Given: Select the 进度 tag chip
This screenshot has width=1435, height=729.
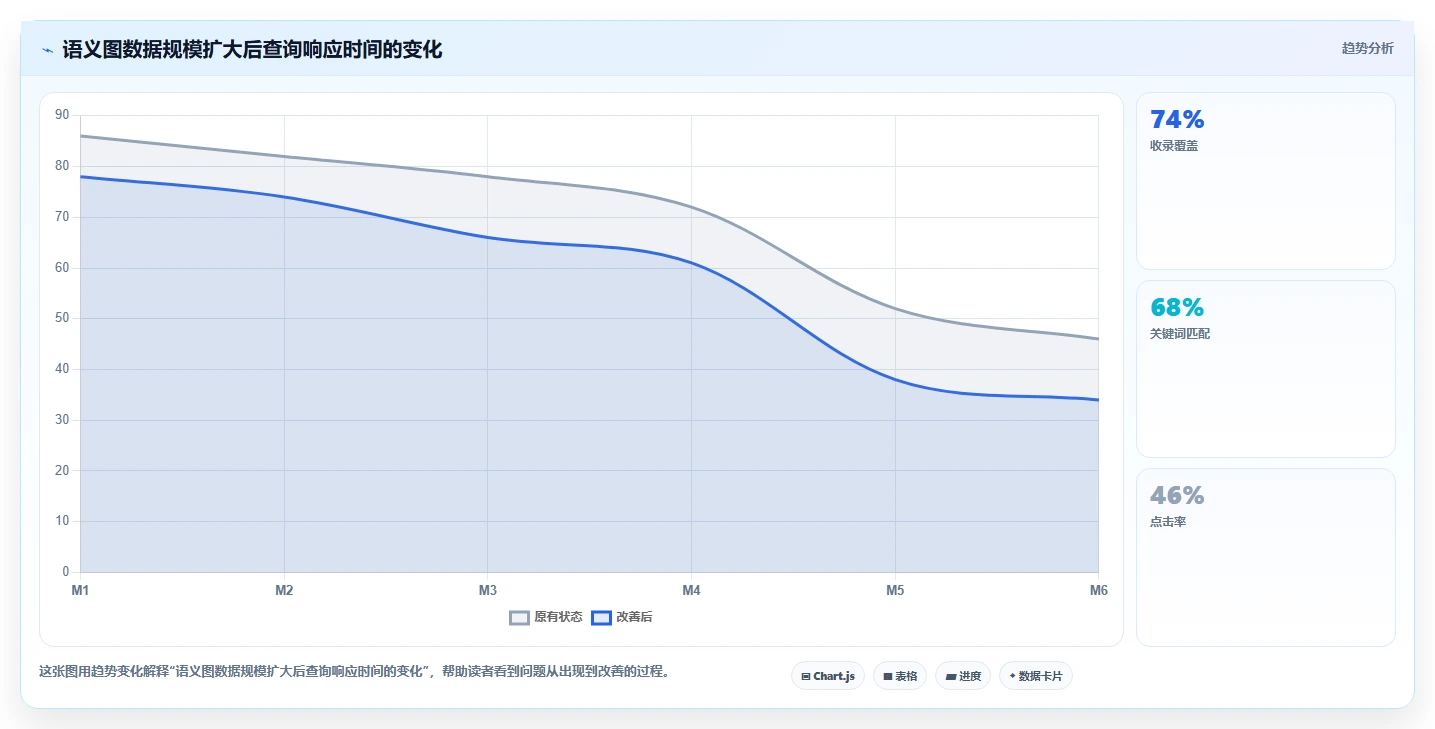Looking at the screenshot, I should [x=963, y=676].
